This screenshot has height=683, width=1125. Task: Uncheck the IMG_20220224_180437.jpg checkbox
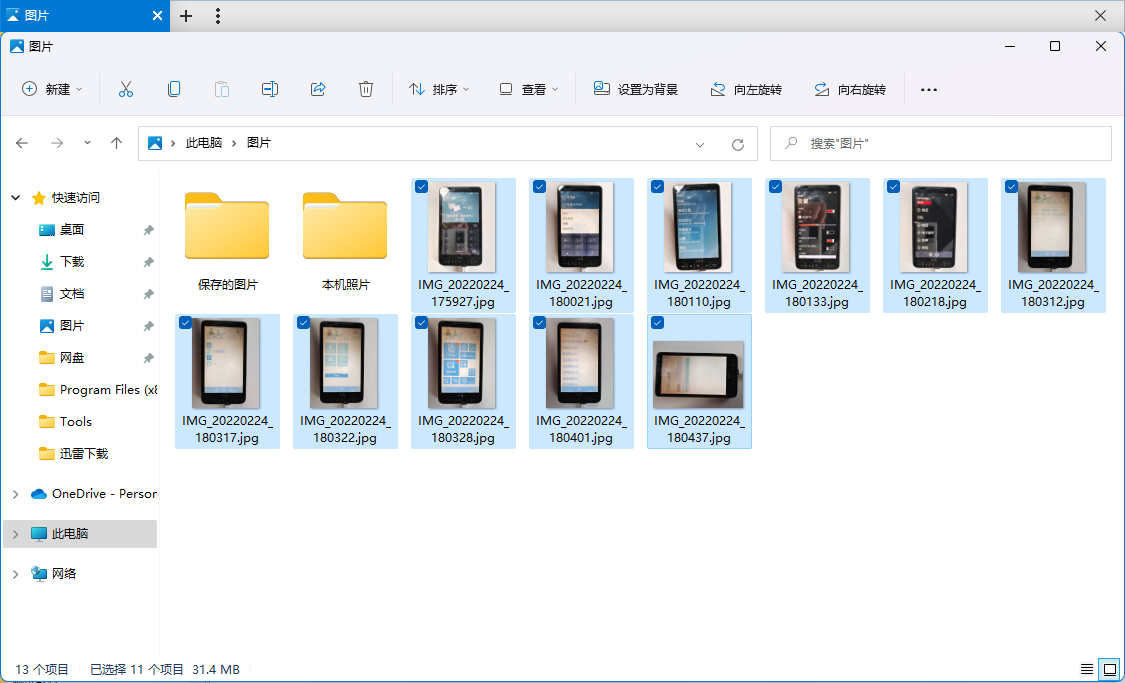pyautogui.click(x=657, y=323)
